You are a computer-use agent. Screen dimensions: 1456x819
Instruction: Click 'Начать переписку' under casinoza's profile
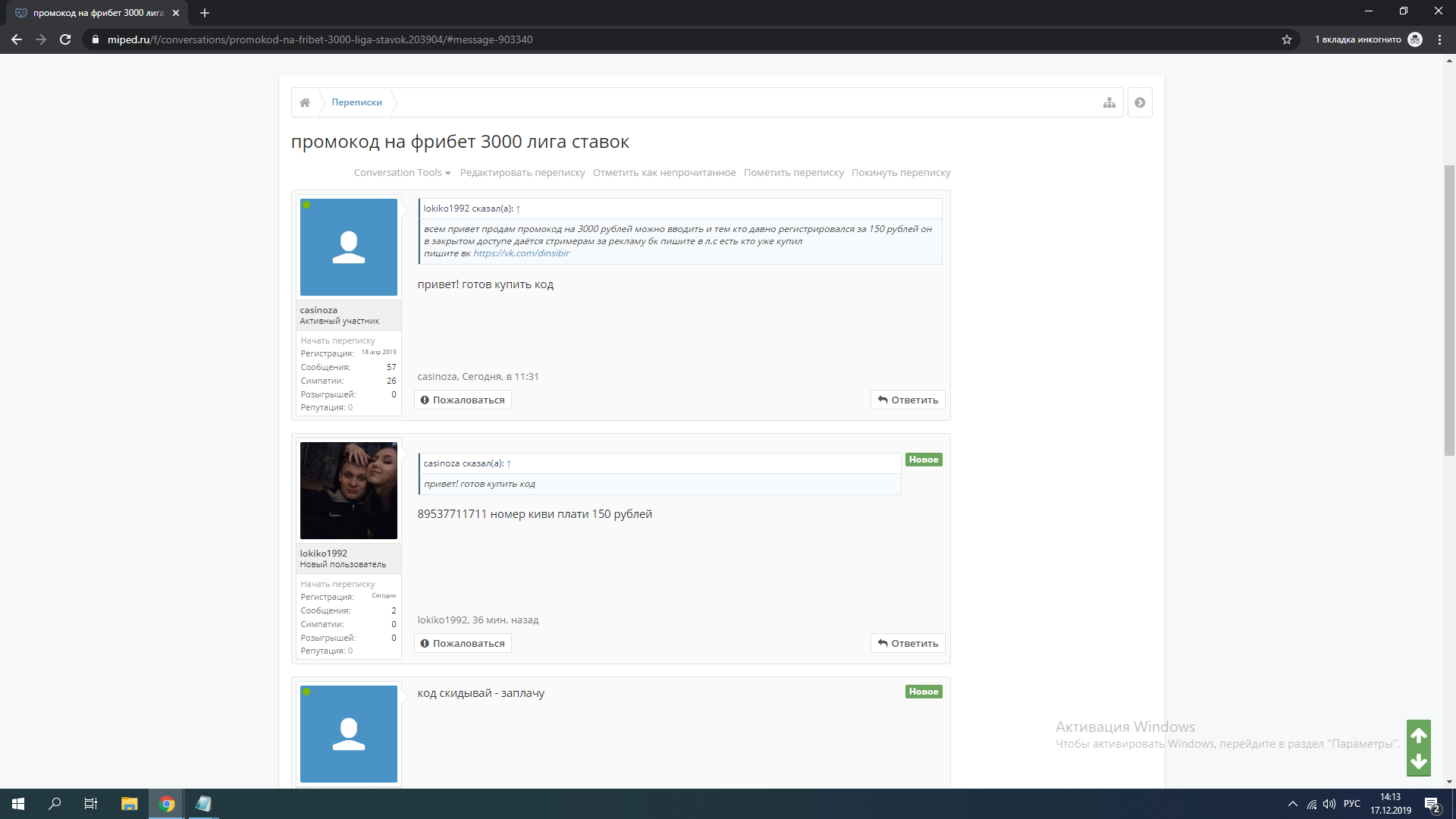(337, 340)
